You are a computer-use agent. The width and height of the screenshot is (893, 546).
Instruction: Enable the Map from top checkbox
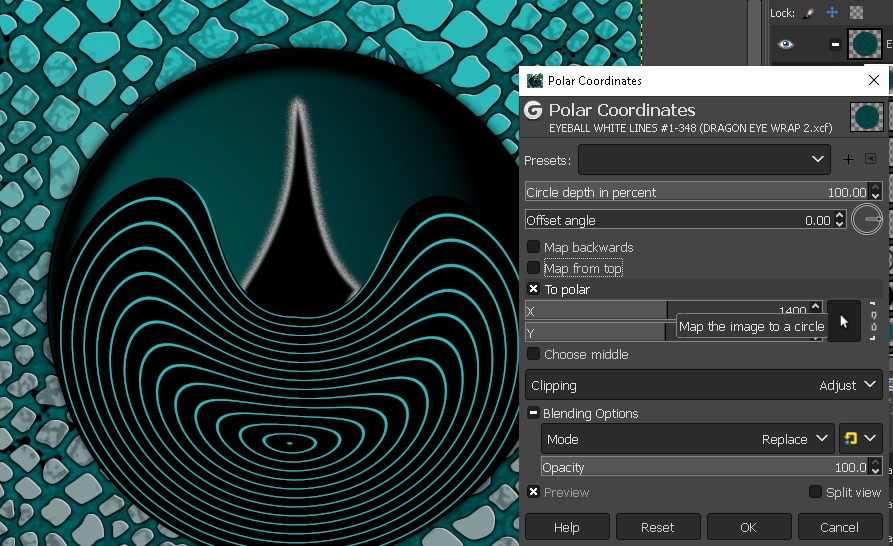(x=533, y=268)
